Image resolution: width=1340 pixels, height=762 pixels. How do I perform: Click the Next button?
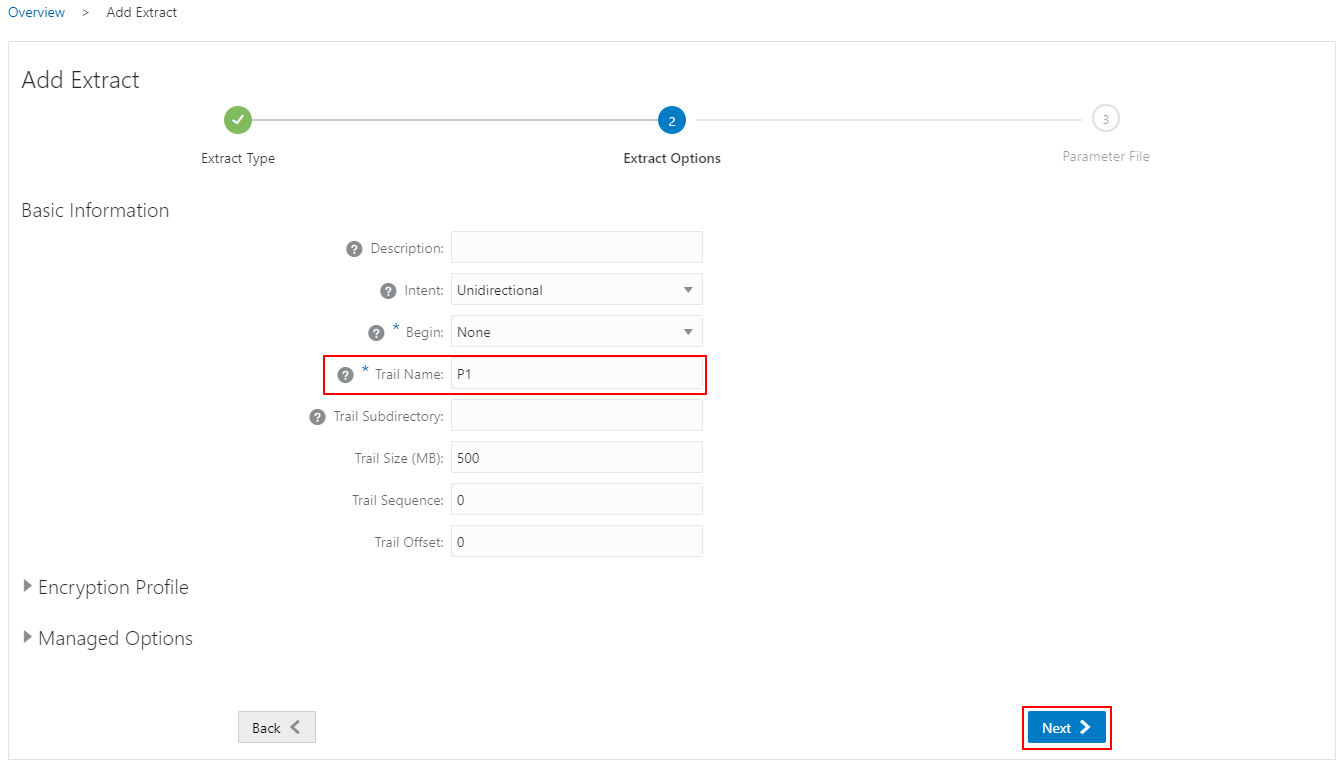1066,728
